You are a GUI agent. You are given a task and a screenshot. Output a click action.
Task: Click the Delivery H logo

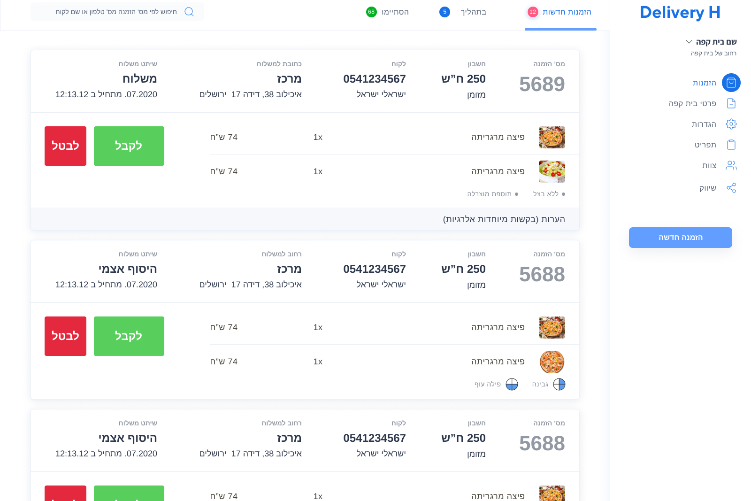(680, 13)
